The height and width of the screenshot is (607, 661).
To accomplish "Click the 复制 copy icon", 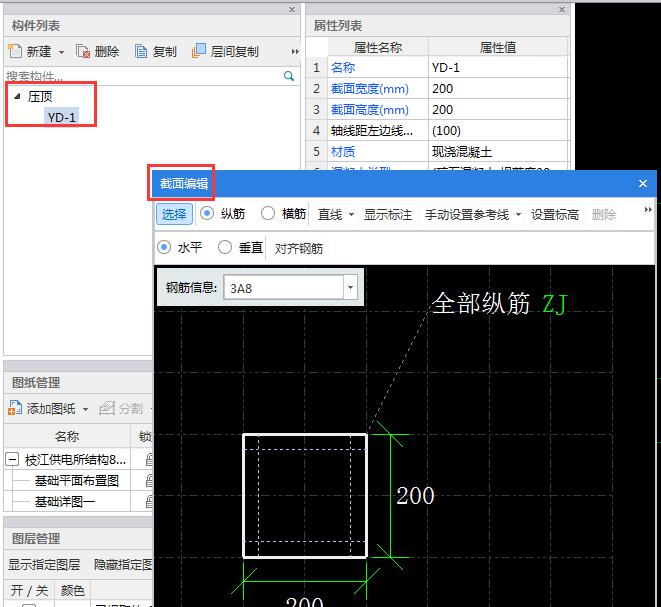I will coord(141,51).
